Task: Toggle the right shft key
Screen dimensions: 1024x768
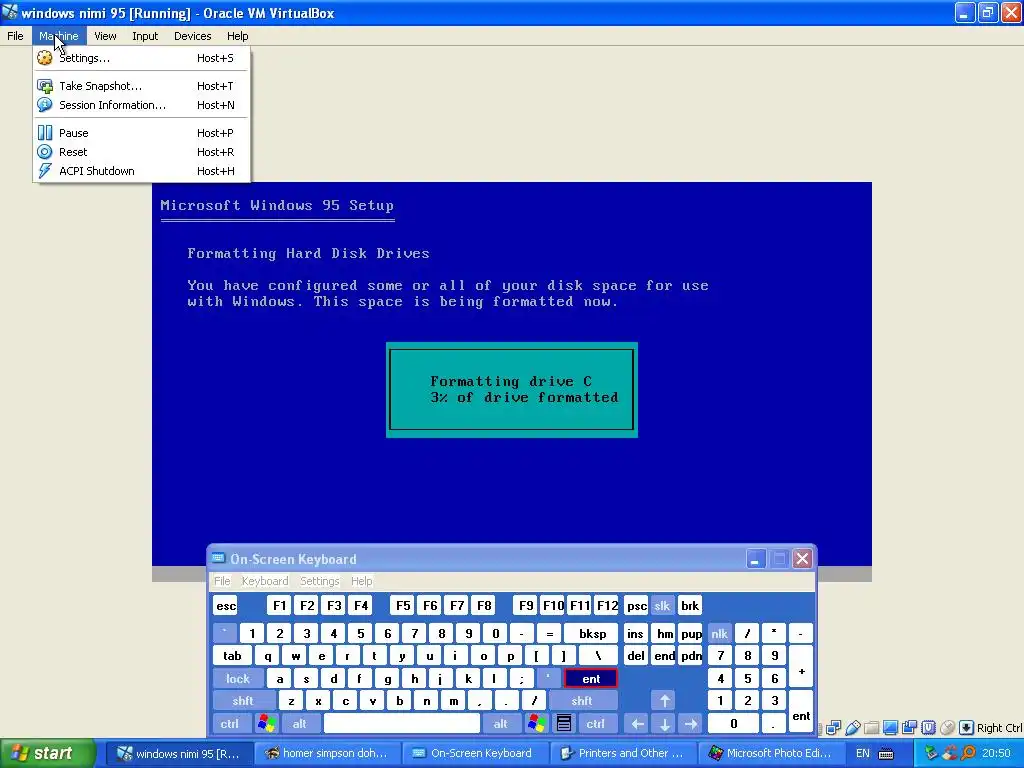Action: [x=582, y=701]
